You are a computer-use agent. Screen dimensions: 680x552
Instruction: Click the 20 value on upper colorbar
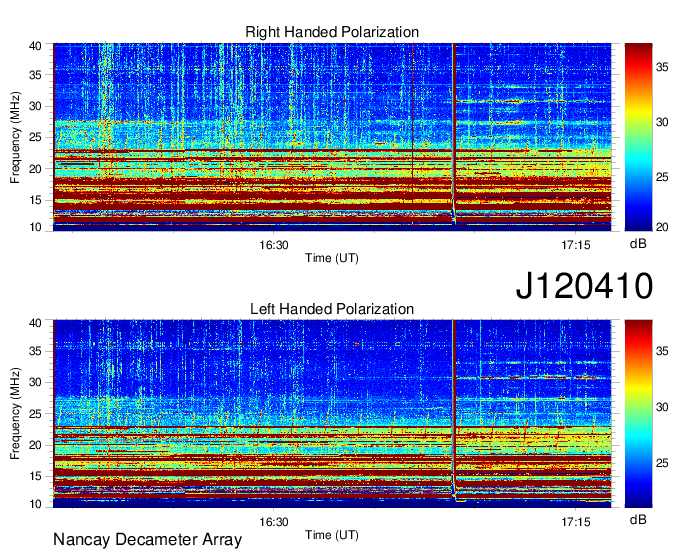(x=662, y=227)
